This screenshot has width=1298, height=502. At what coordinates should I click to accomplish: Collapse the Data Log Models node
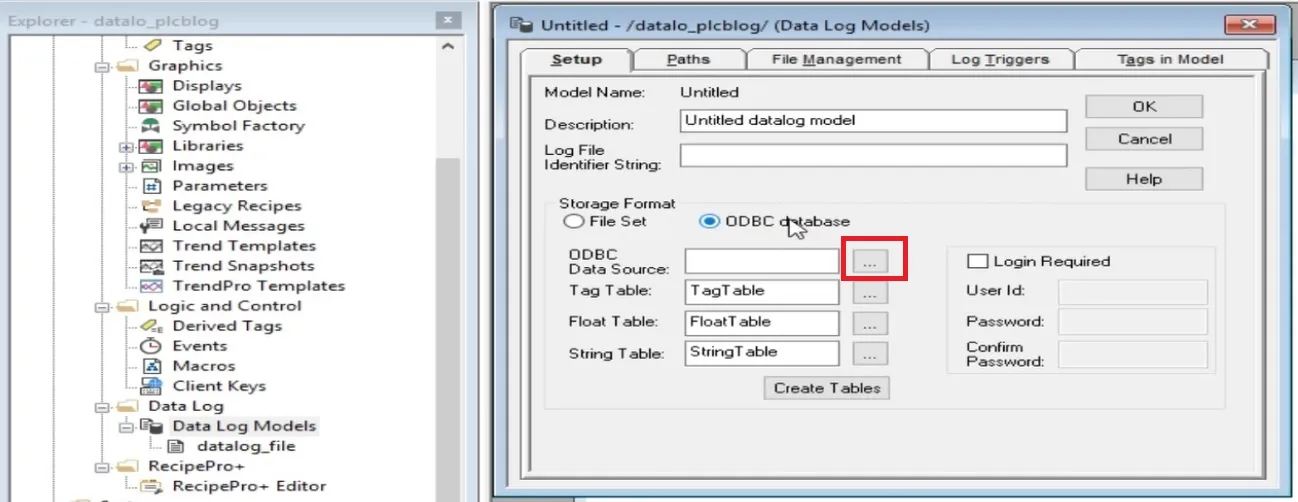[x=126, y=426]
